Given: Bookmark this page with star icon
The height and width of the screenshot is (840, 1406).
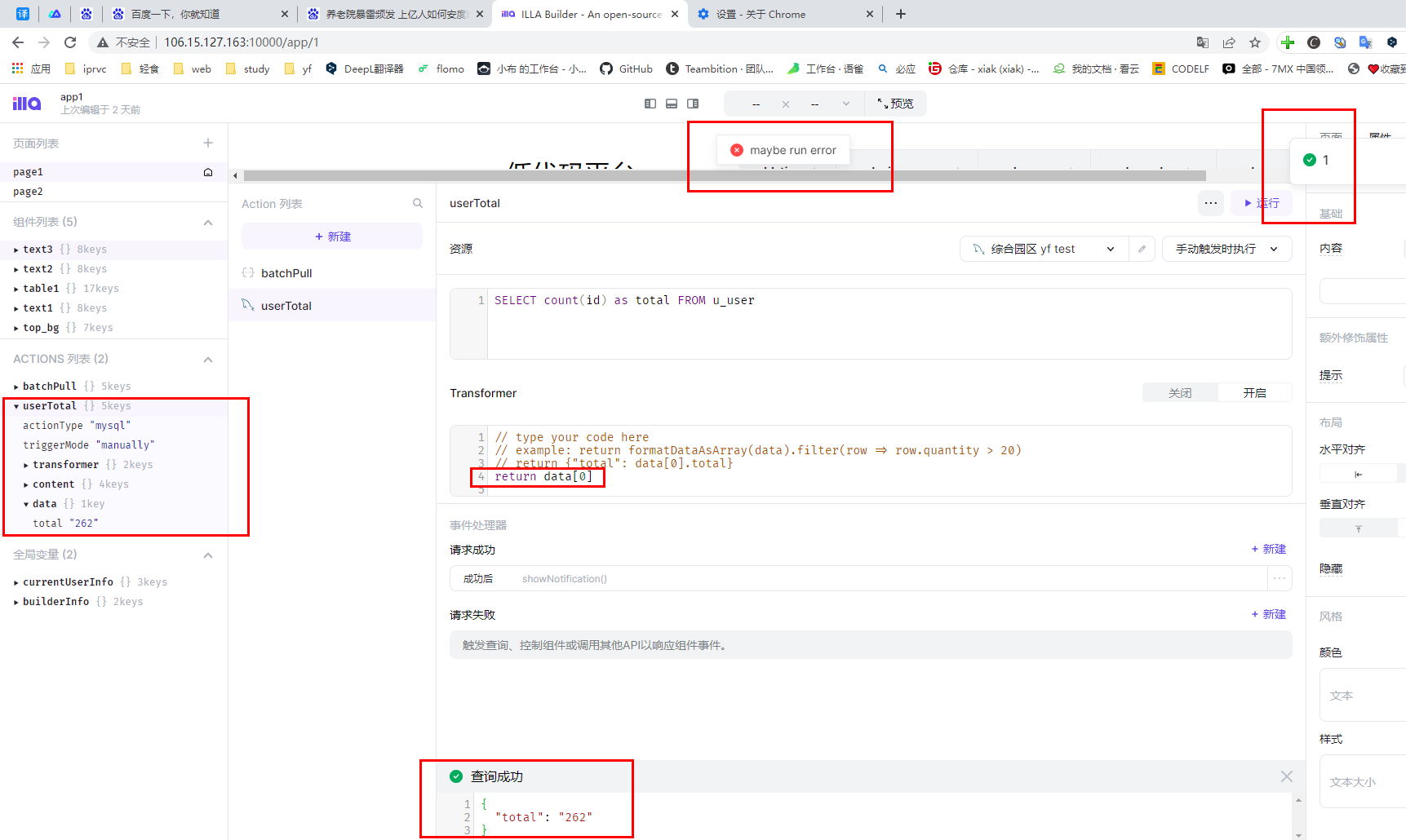Looking at the screenshot, I should 1255,42.
